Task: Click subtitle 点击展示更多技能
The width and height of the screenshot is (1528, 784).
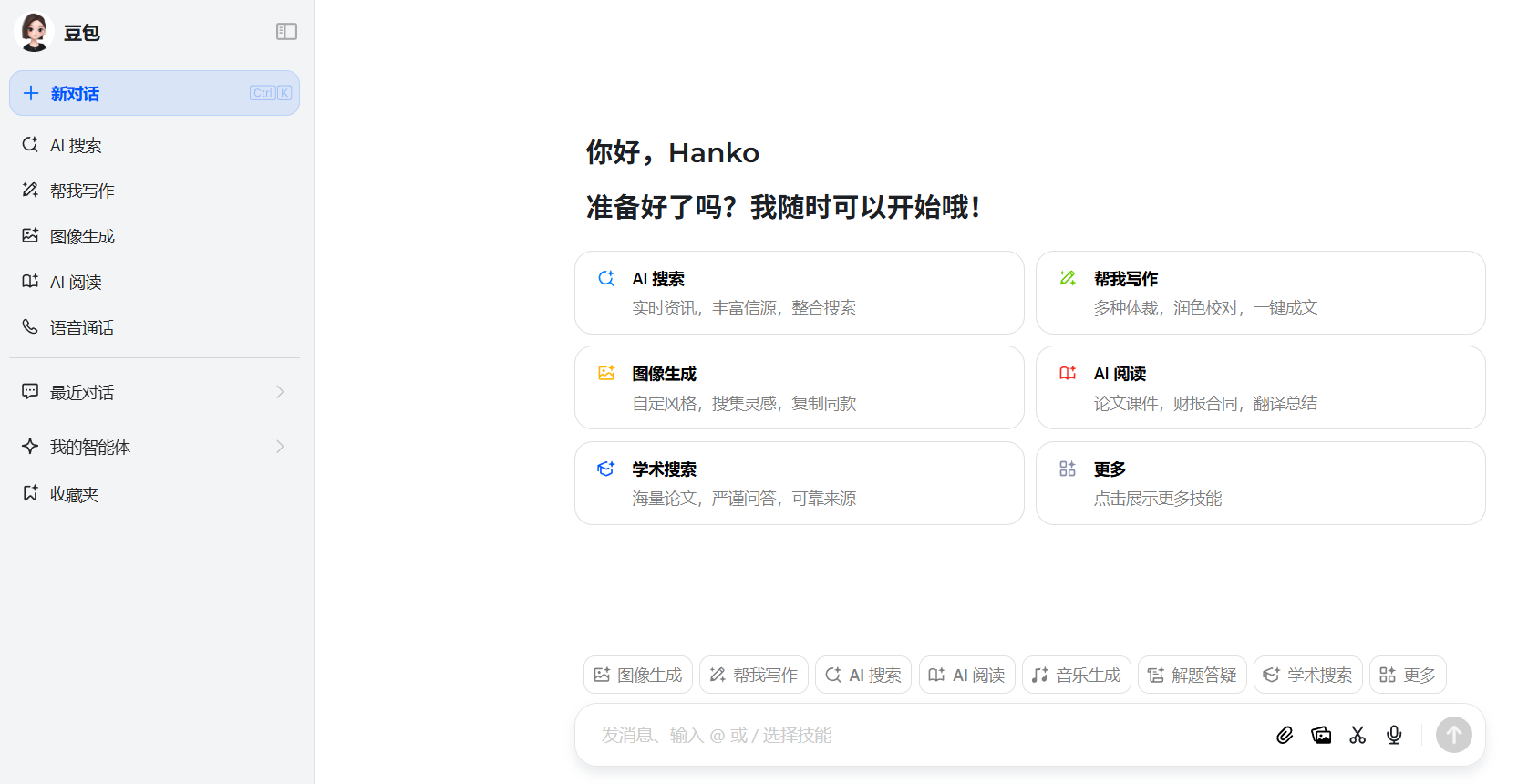Action: [1158, 499]
